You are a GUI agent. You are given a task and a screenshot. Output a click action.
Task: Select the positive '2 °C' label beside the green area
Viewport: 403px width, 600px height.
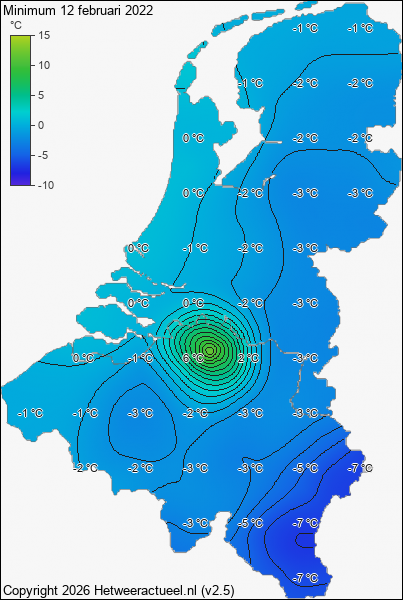click(249, 358)
